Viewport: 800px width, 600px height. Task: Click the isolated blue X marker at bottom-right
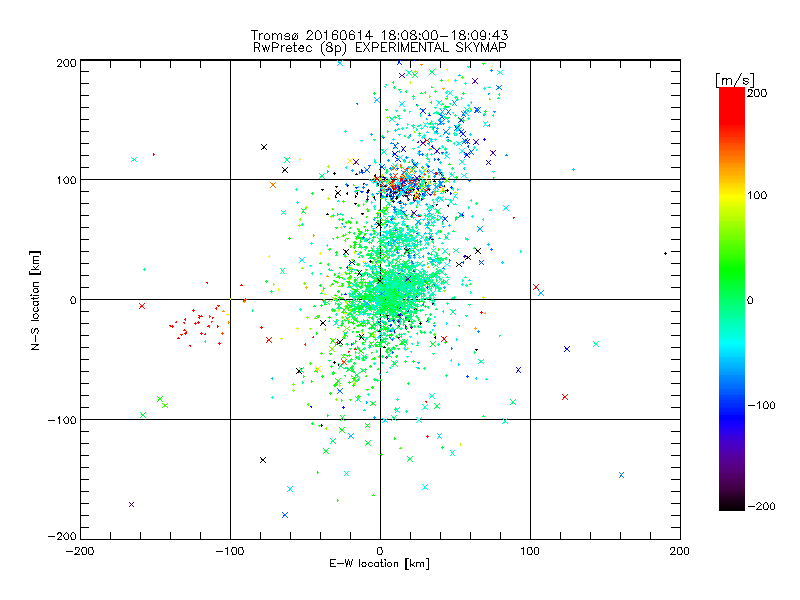coord(621,475)
